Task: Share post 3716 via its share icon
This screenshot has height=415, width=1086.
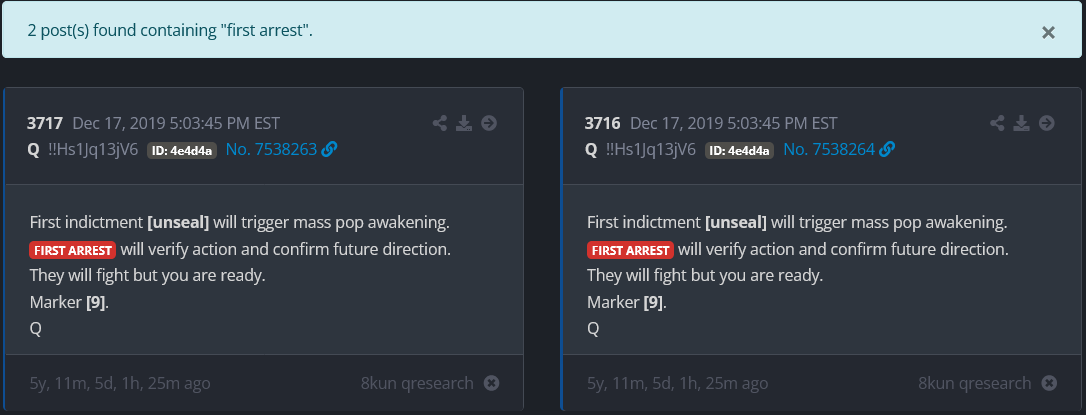Action: click(997, 124)
